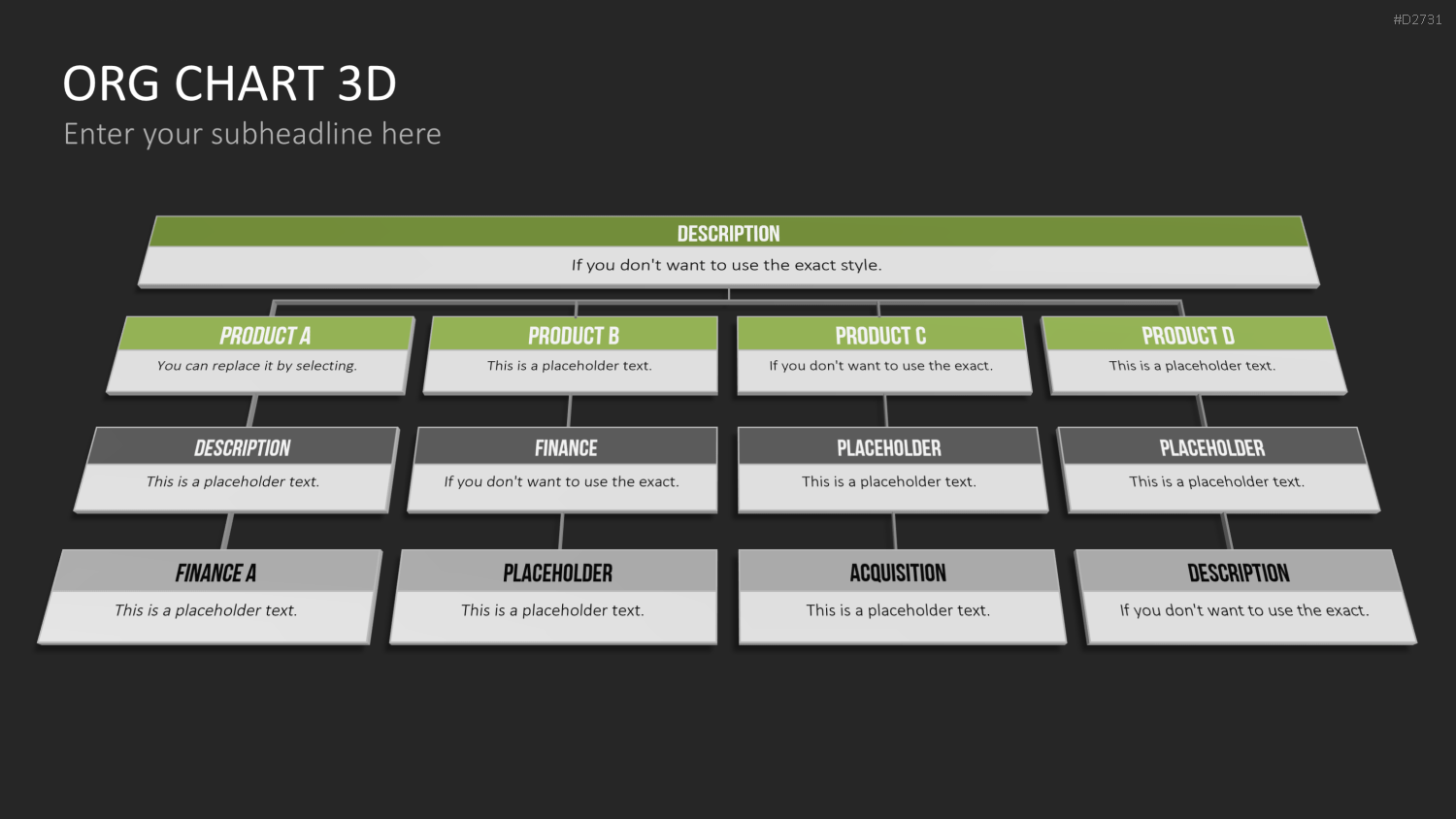Select PLACEHOLDER header below PRODUCT D
Screen dimensions: 1456x819
point(1212,448)
